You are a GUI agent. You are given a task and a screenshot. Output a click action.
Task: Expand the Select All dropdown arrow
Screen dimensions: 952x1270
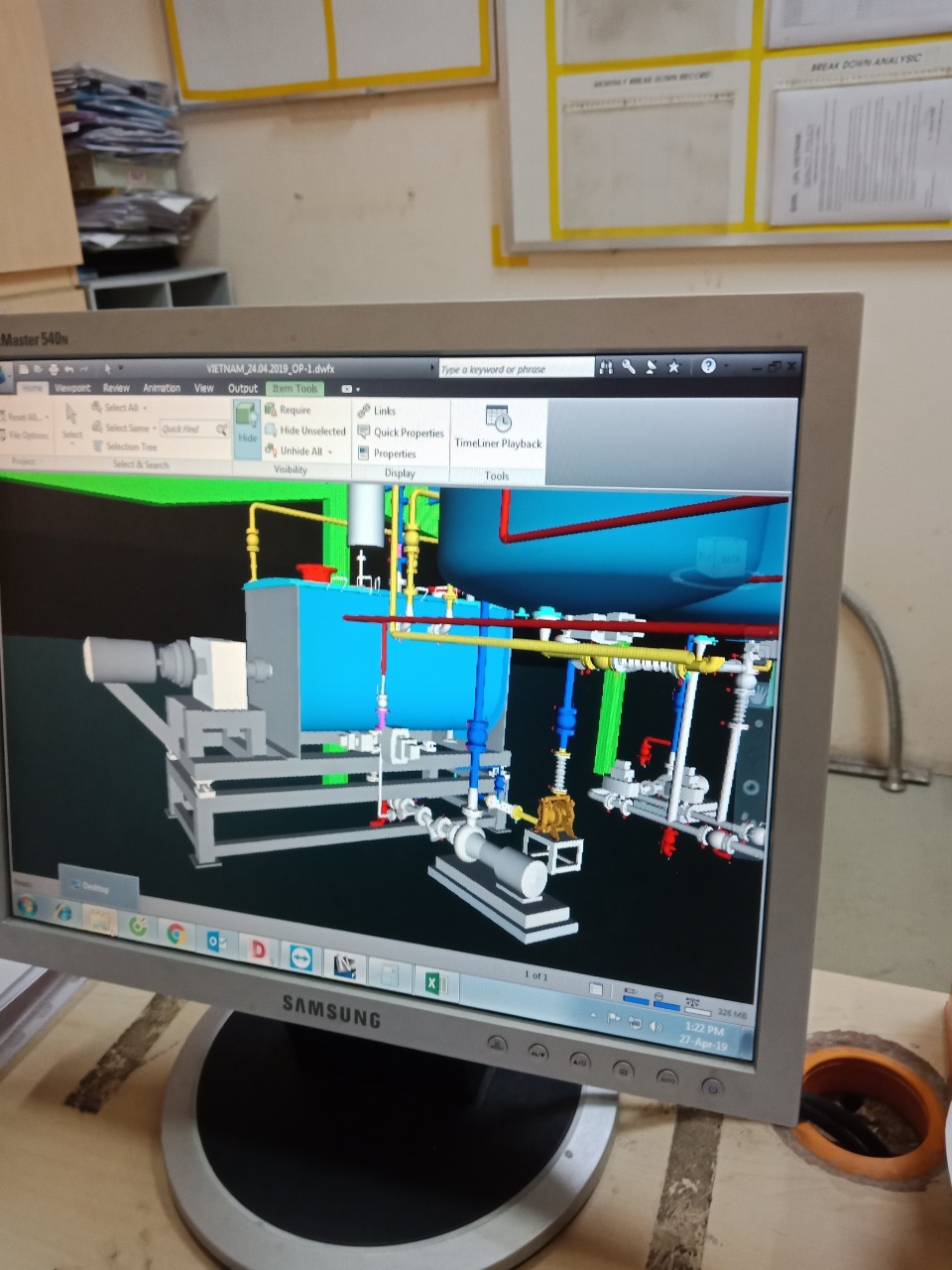click(145, 408)
